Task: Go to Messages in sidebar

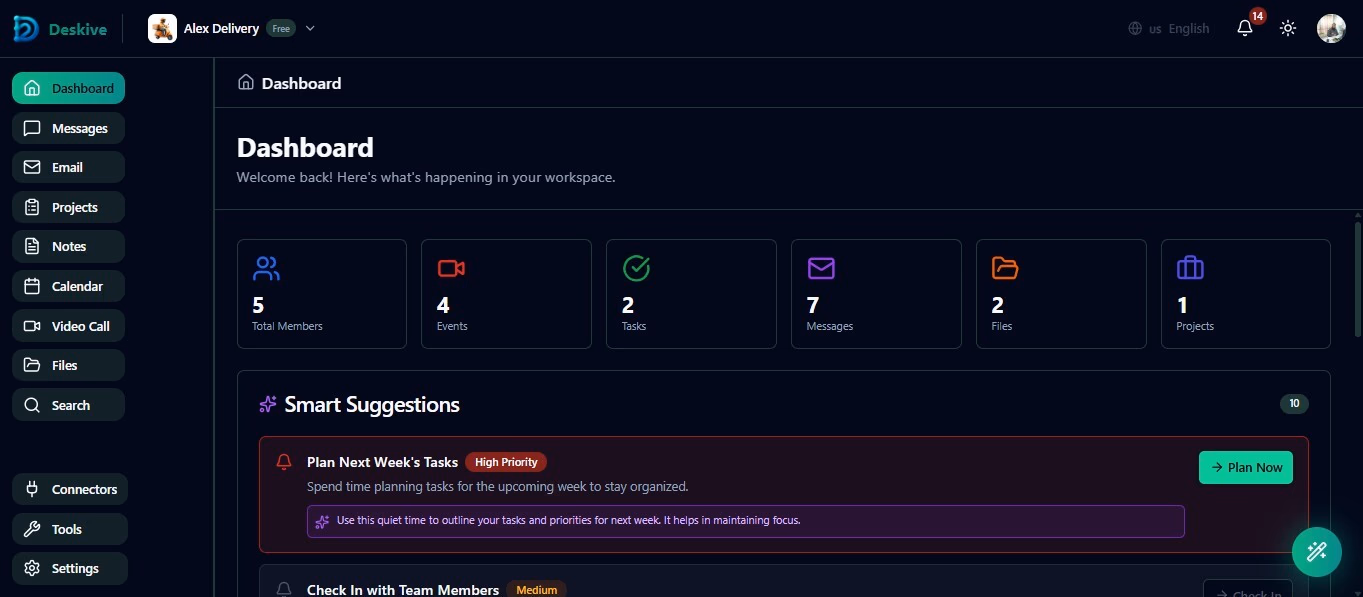Action: (x=68, y=128)
